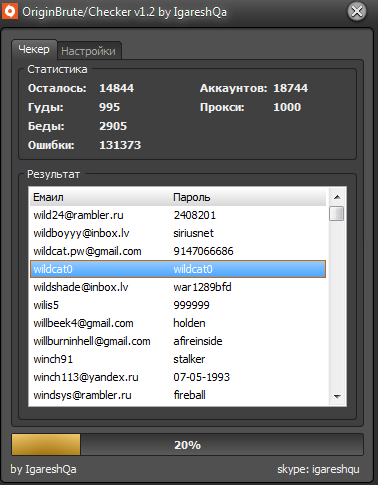Click the password 07-05-1993 cell
378x485 pixels.
pyautogui.click(x=202, y=377)
